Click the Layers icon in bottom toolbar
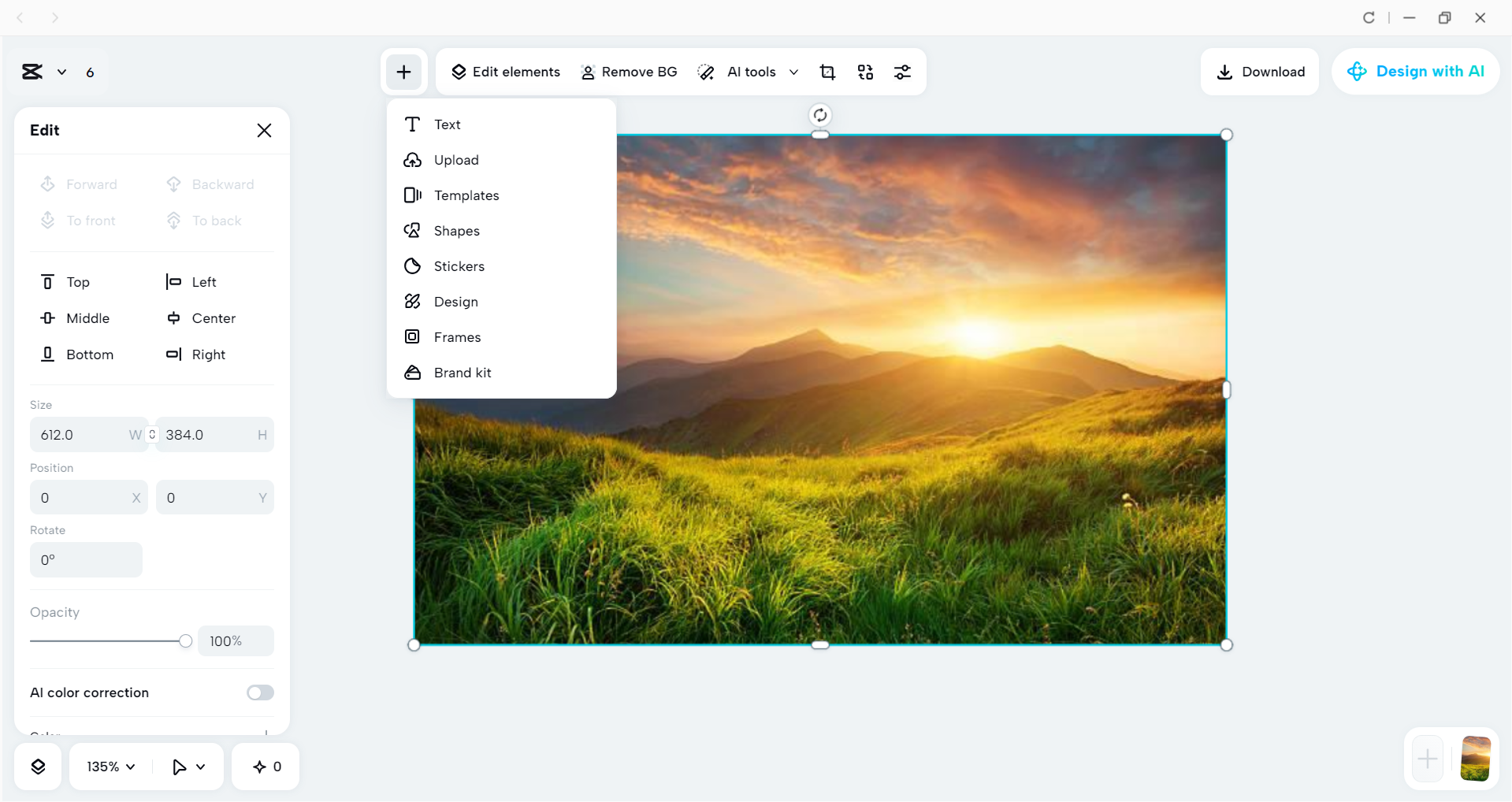 [37, 766]
